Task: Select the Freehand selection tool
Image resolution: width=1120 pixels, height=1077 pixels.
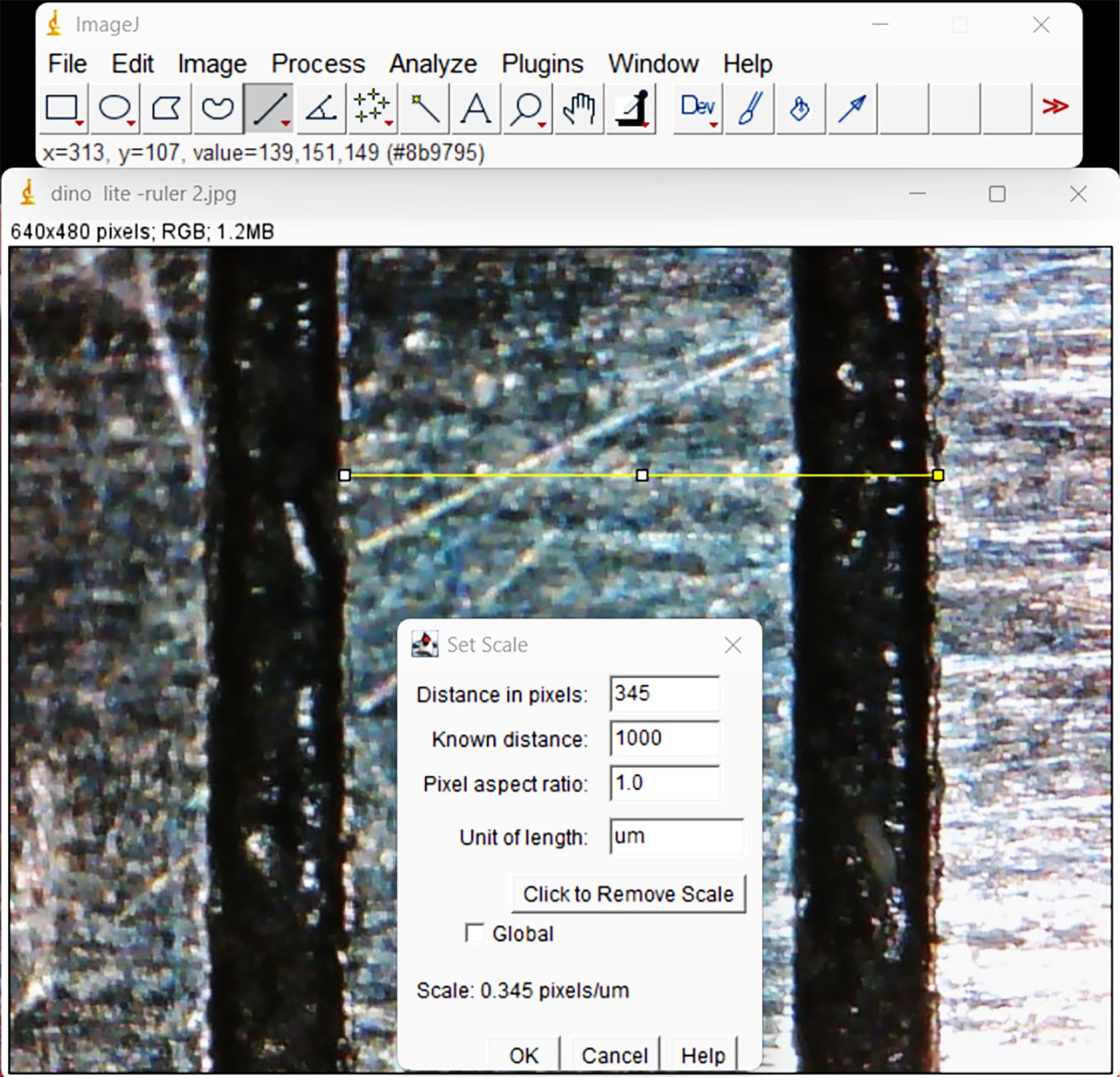Action: coord(217,108)
